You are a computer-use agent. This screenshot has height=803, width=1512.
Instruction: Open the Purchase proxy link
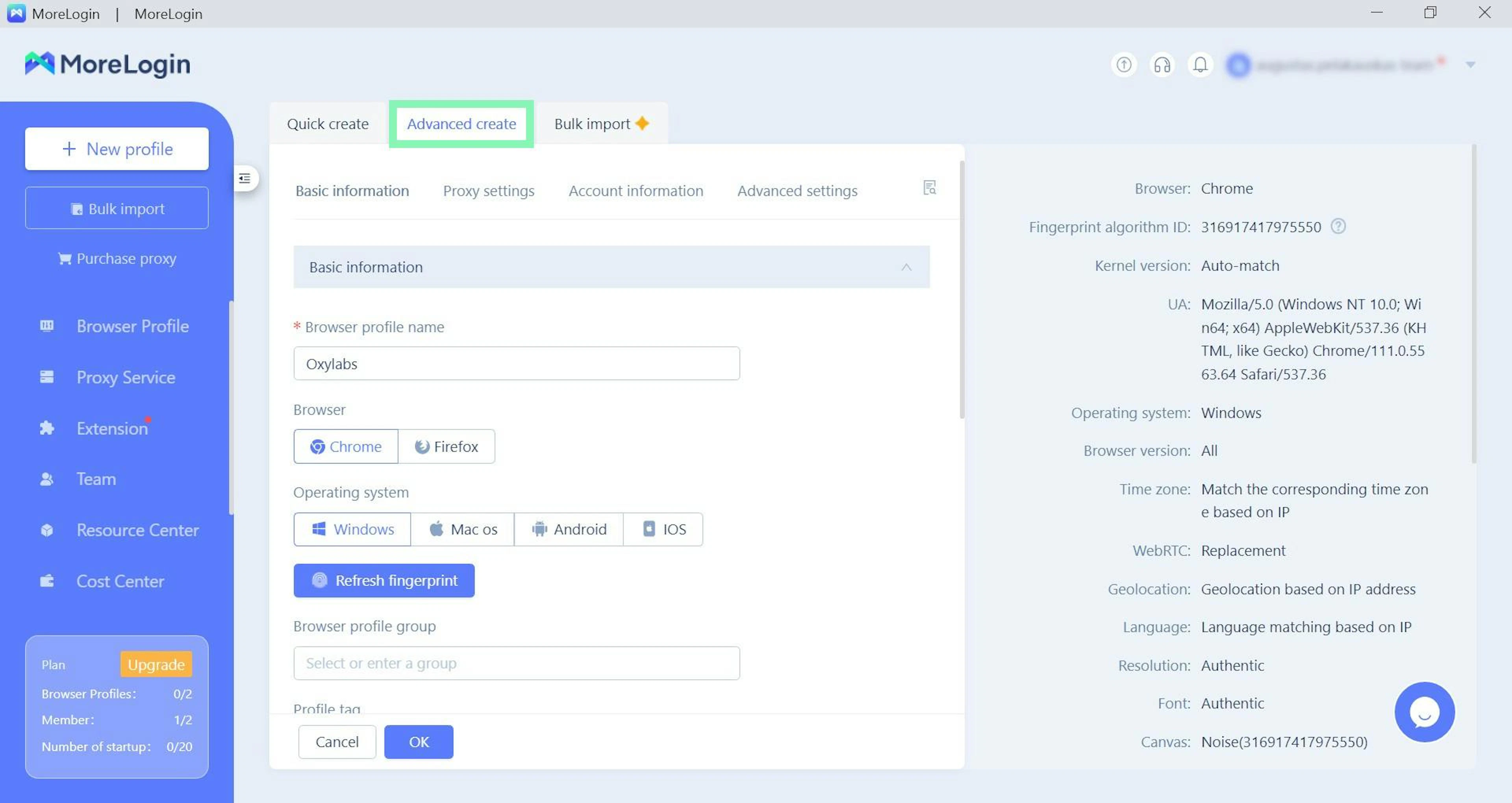pyautogui.click(x=117, y=259)
